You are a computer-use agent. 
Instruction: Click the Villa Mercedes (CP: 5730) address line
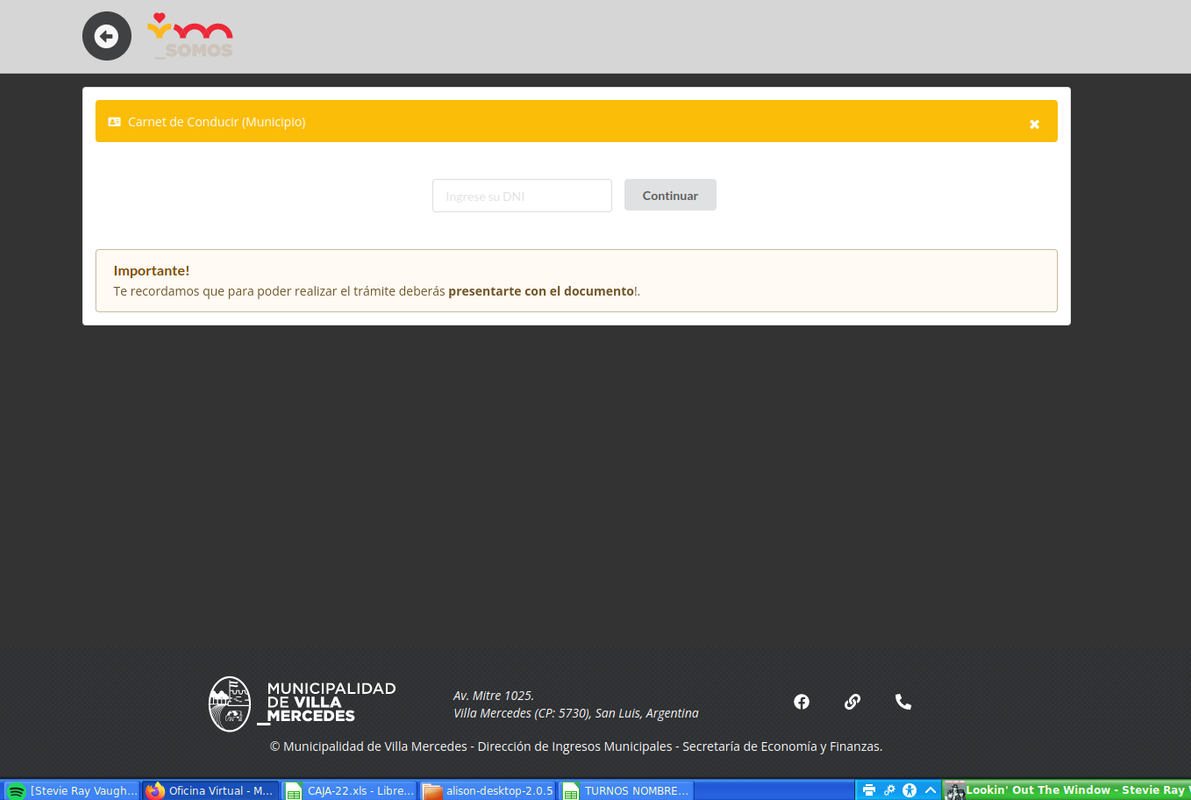[576, 713]
